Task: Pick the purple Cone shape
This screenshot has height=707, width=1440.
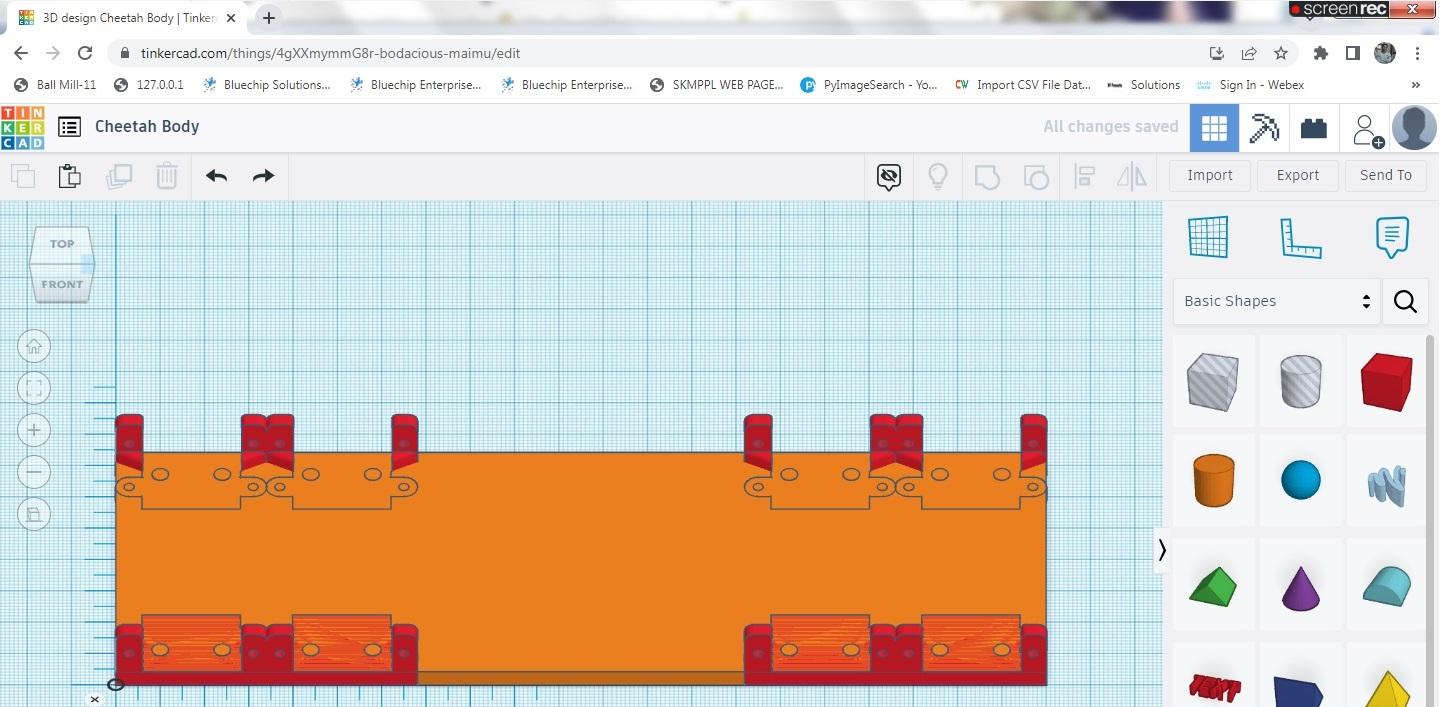Action: pyautogui.click(x=1301, y=587)
